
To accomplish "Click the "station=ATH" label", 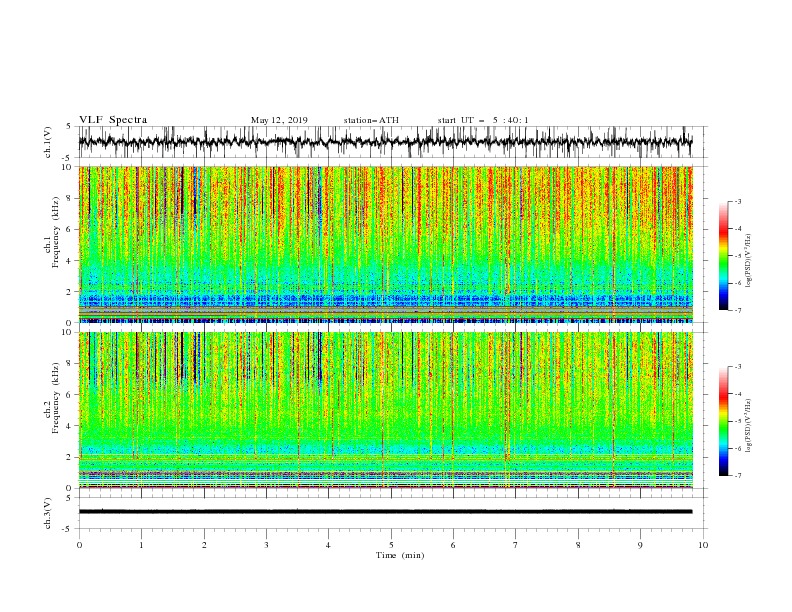I will point(371,120).
